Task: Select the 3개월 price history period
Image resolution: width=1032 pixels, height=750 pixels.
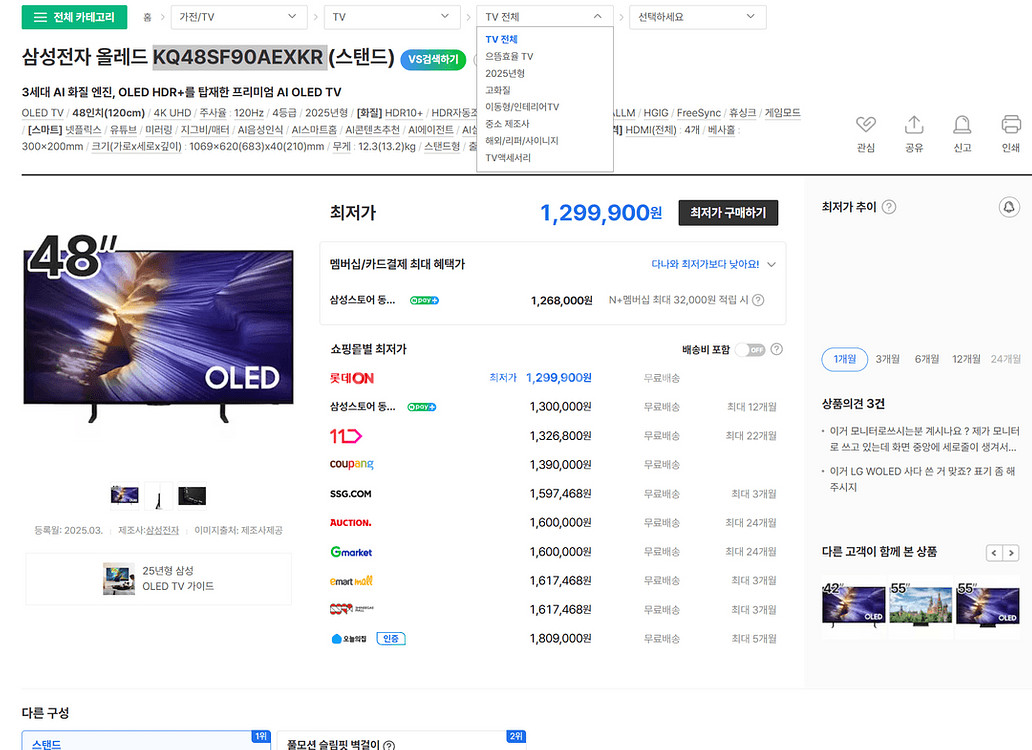Action: (x=886, y=357)
